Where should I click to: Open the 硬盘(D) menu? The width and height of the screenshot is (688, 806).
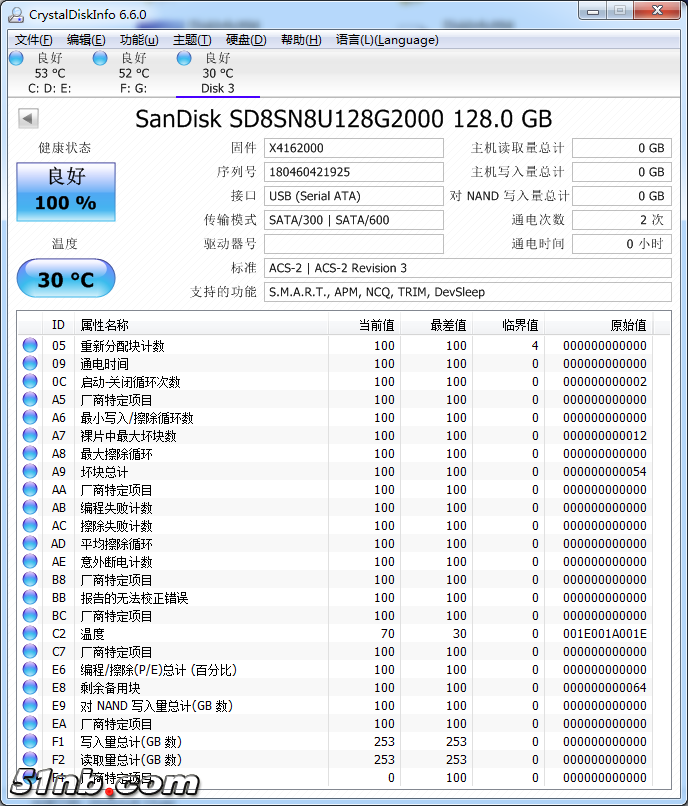tap(246, 40)
